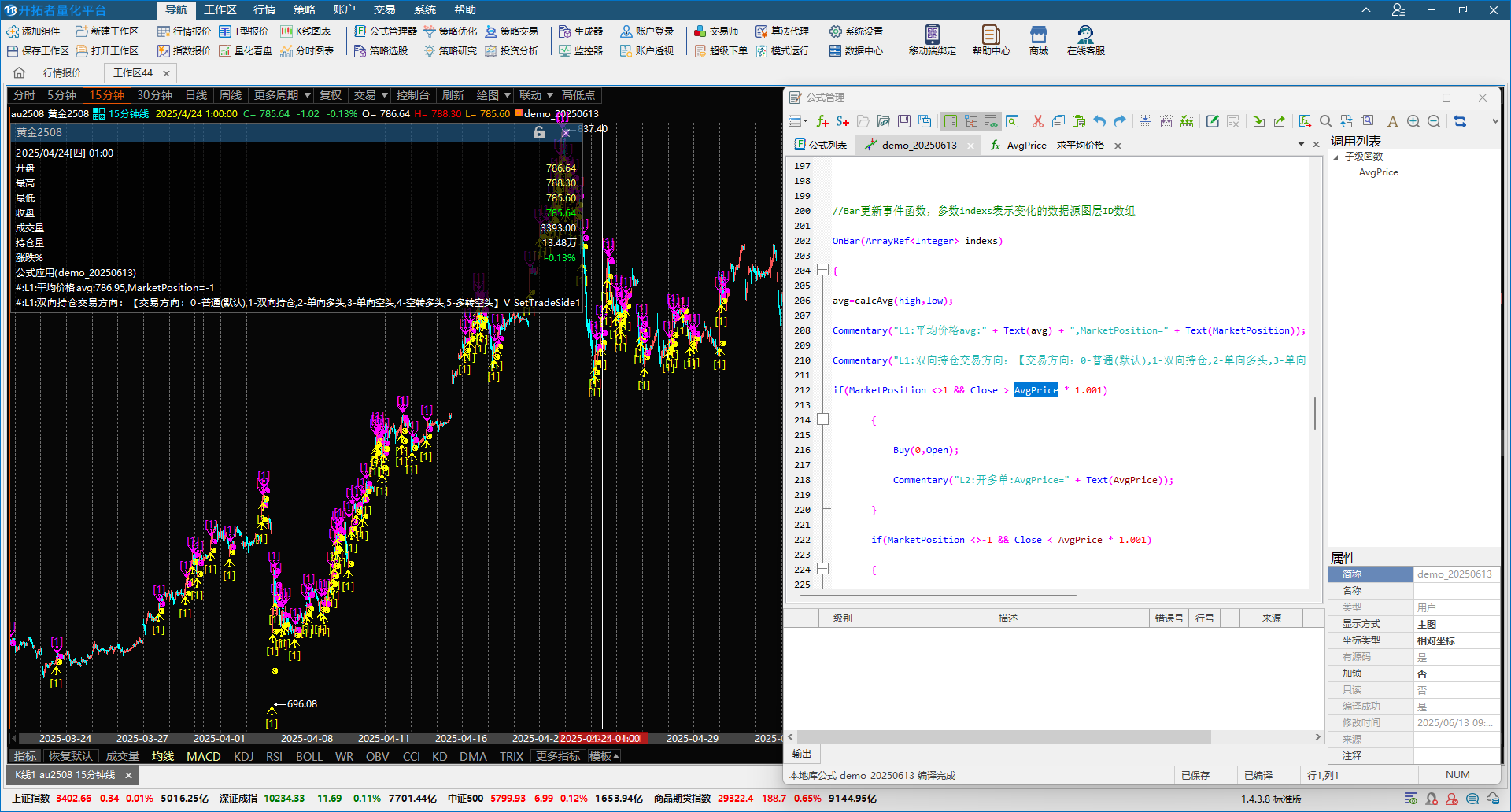Collapse code block at line 204
This screenshot has height=812, width=1511.
coord(822,270)
